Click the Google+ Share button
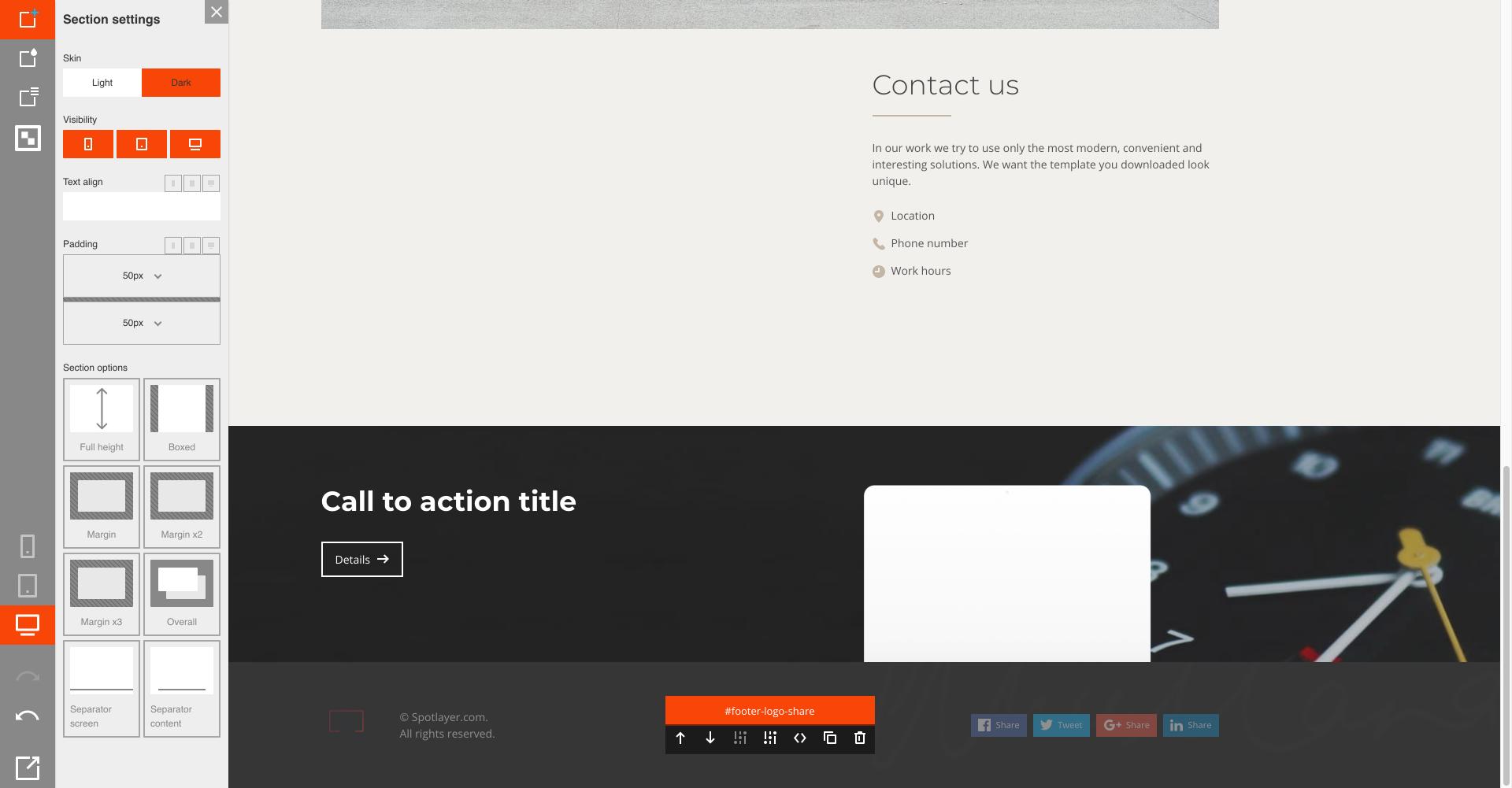Screen dimensions: 1512x788 (x=1126, y=725)
